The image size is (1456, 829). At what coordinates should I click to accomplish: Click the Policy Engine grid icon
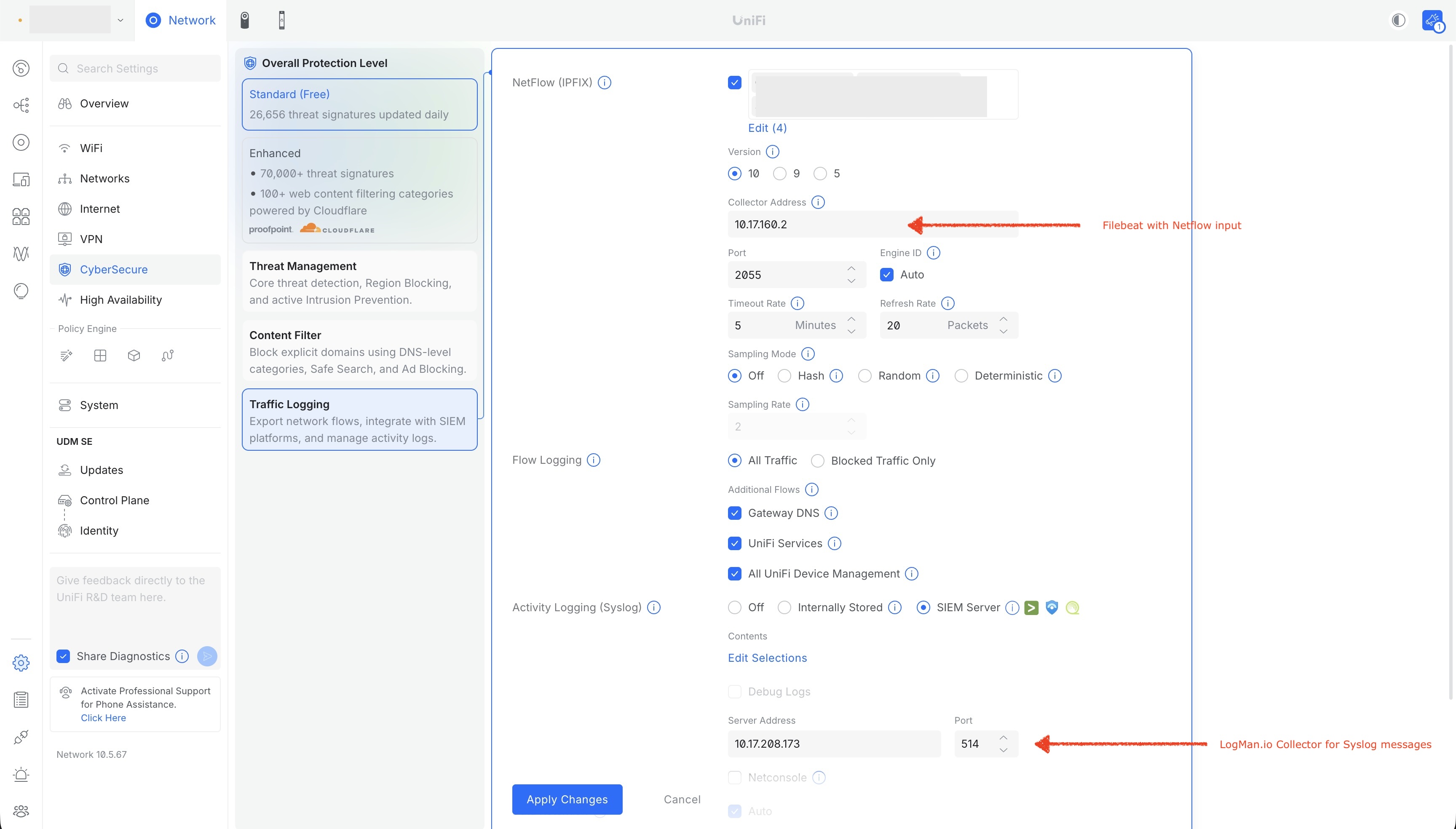point(100,356)
